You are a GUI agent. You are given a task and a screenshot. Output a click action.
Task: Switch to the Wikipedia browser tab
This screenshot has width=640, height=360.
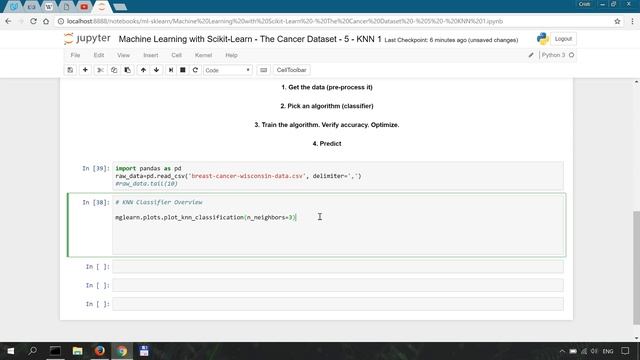(49, 7)
